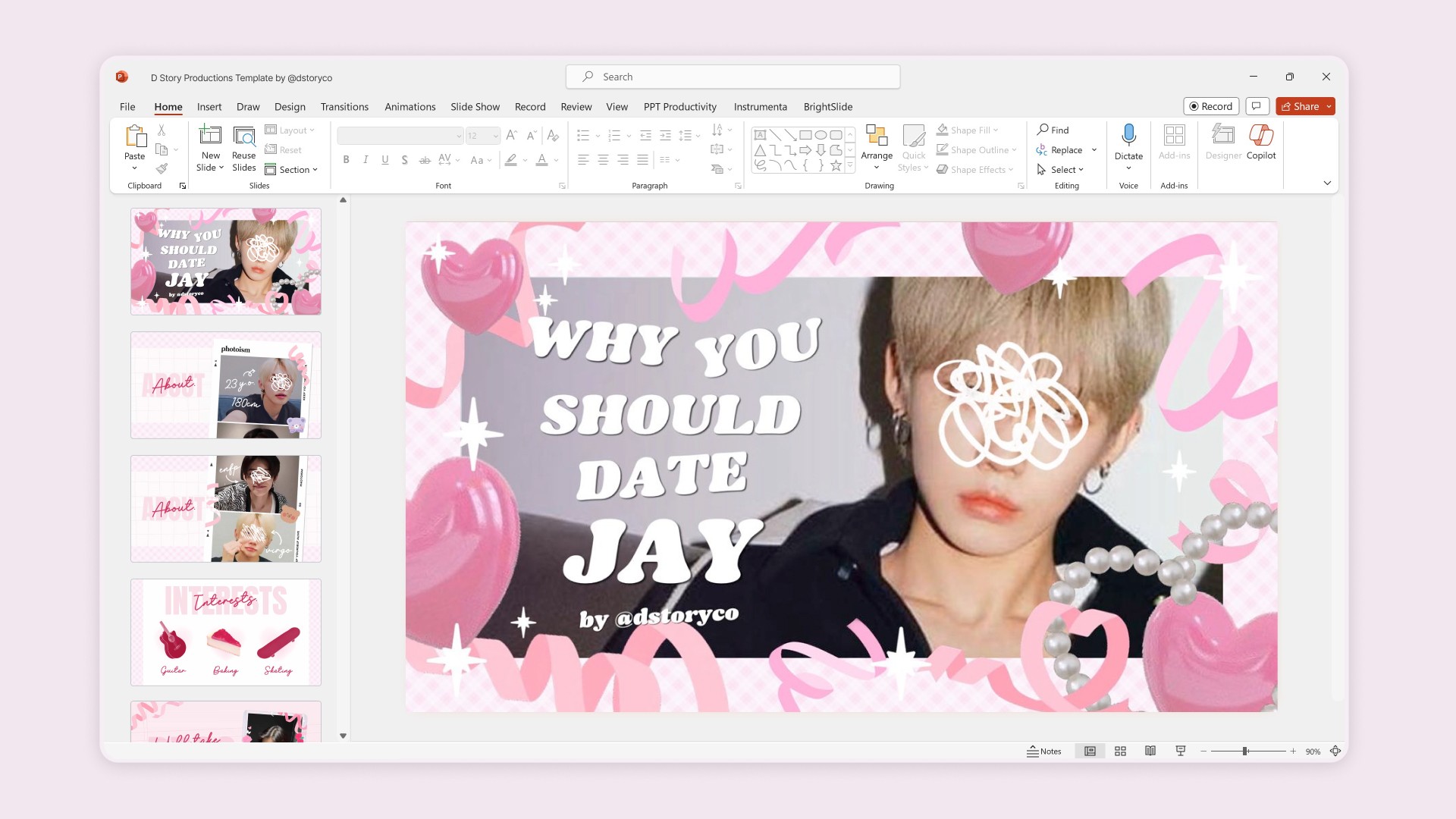Viewport: 1456px width, 819px height.
Task: Click the Reuse Slides icon
Action: click(243, 136)
